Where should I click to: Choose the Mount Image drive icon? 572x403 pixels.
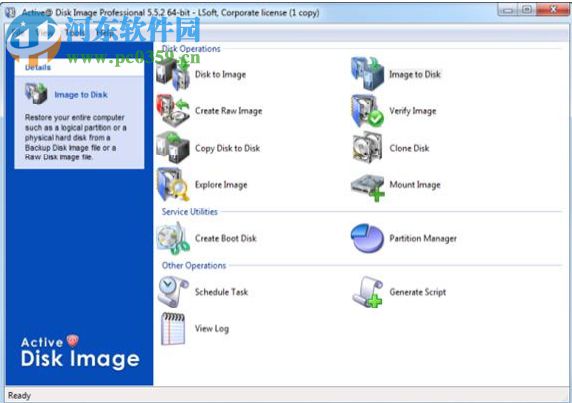[x=367, y=187]
